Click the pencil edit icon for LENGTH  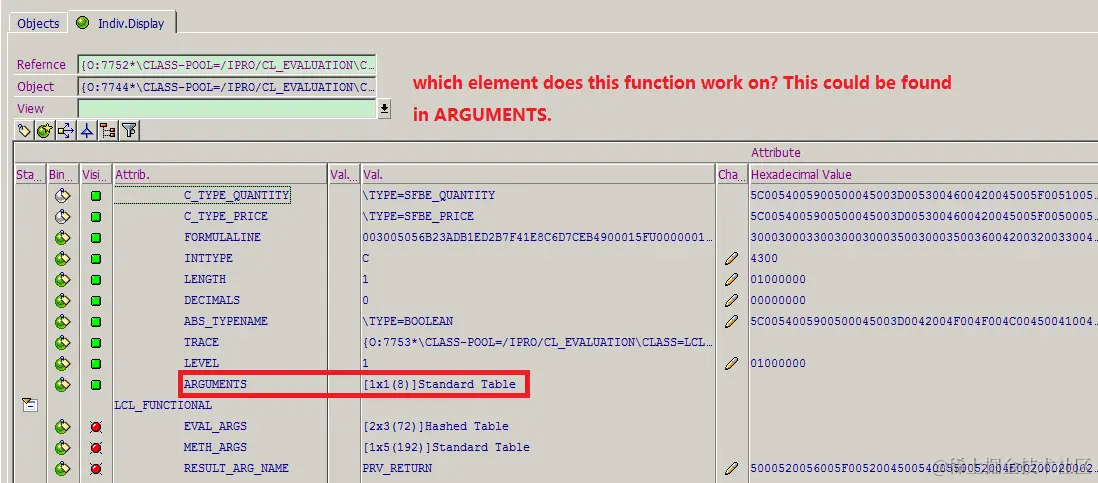pos(732,279)
